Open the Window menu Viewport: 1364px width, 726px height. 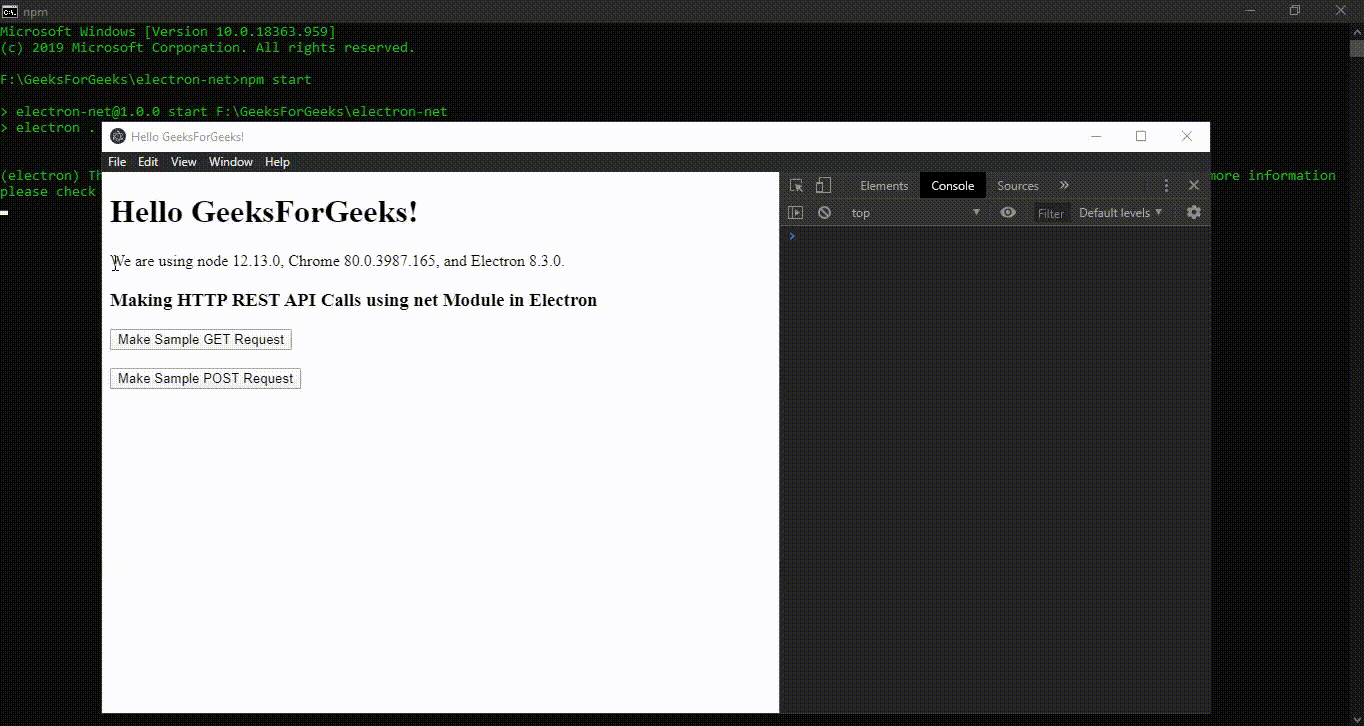pos(231,162)
